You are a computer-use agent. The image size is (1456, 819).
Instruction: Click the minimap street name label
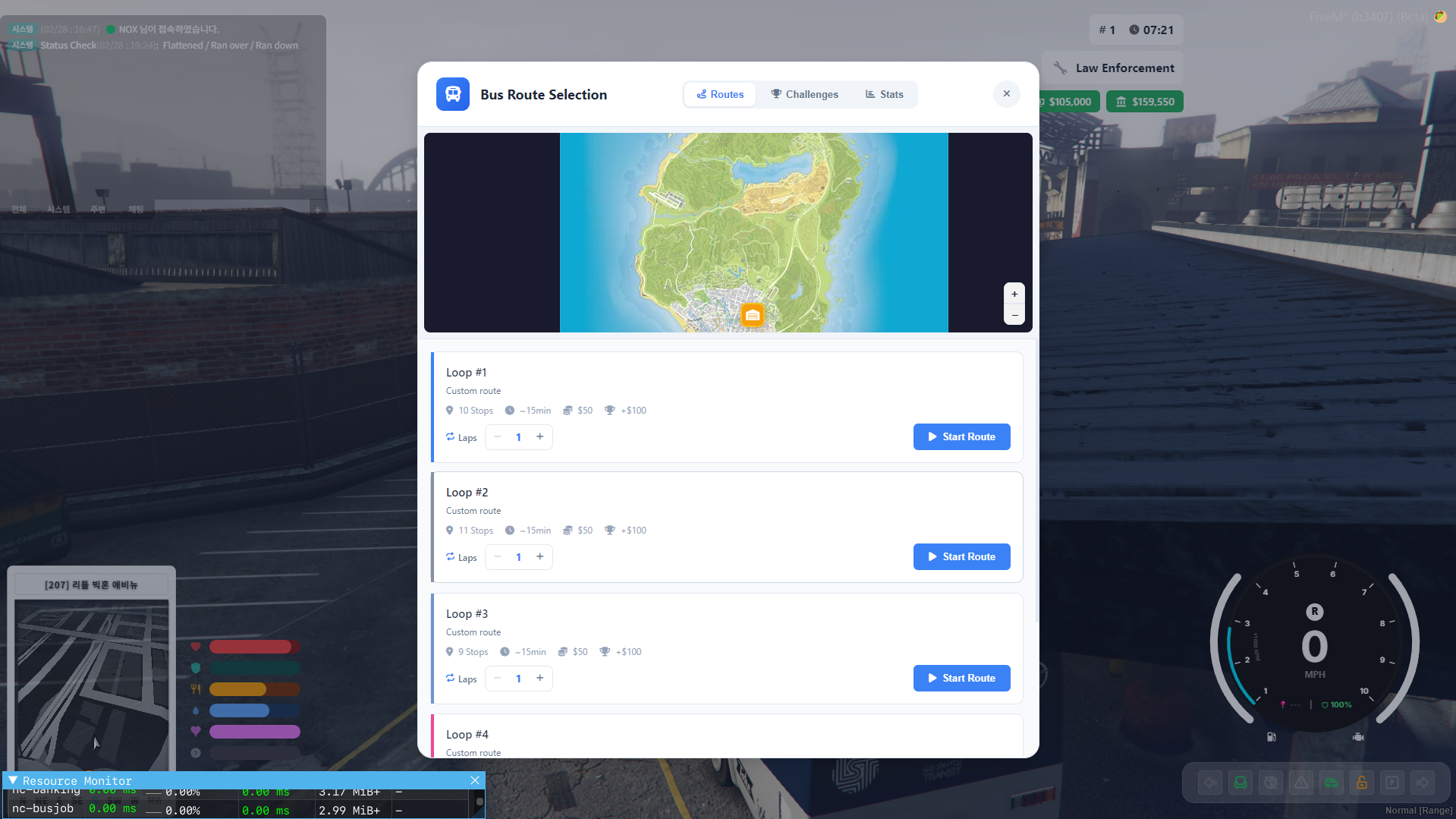pos(91,584)
